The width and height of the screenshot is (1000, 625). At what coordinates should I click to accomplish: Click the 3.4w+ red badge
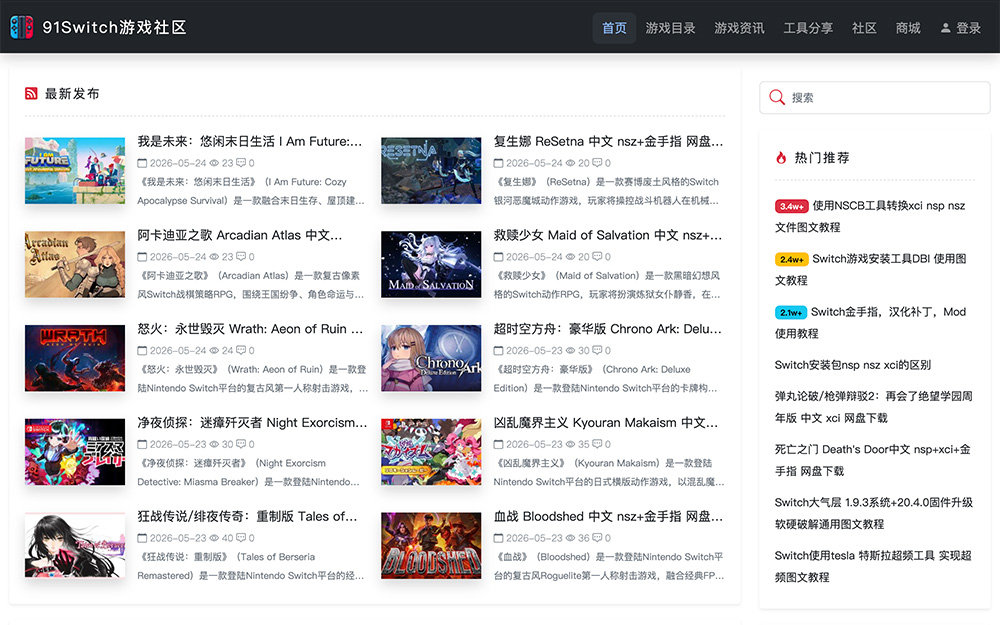point(791,206)
